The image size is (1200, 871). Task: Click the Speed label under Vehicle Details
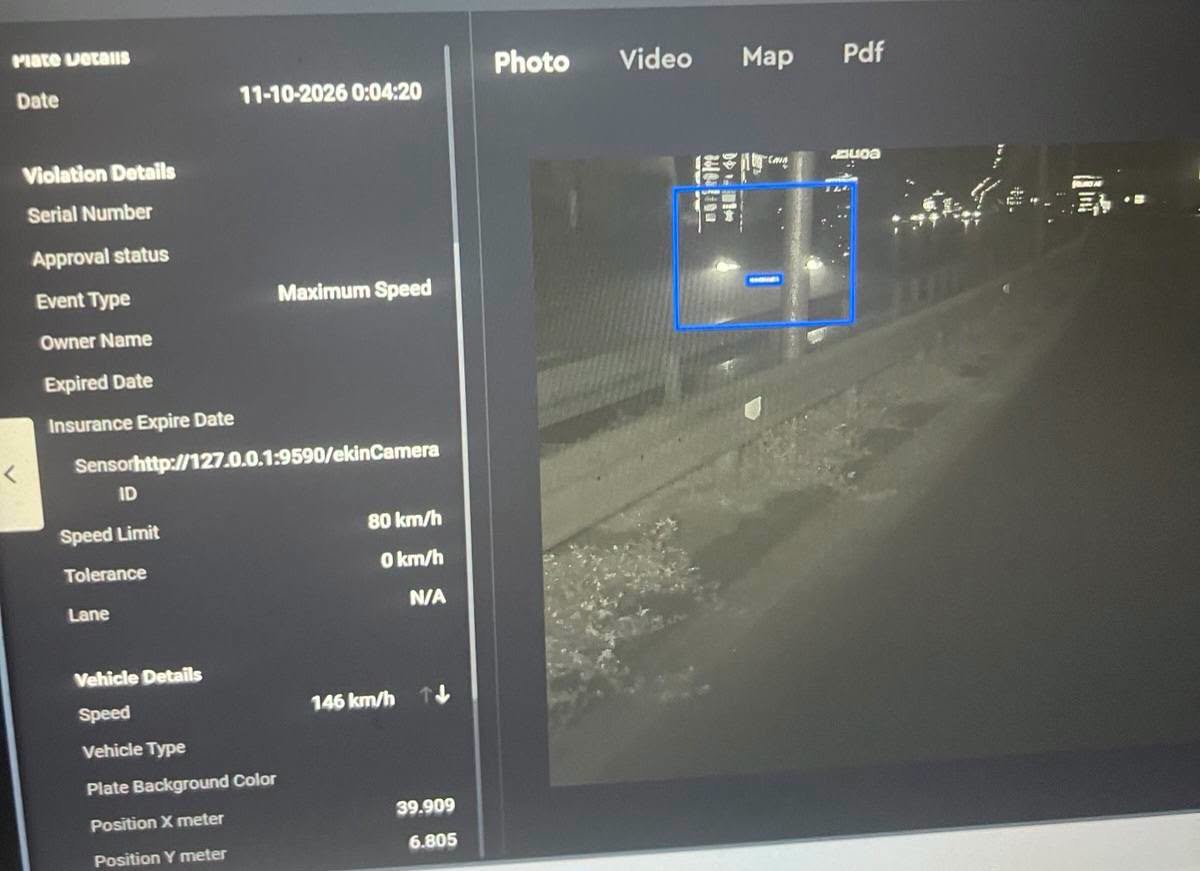104,714
